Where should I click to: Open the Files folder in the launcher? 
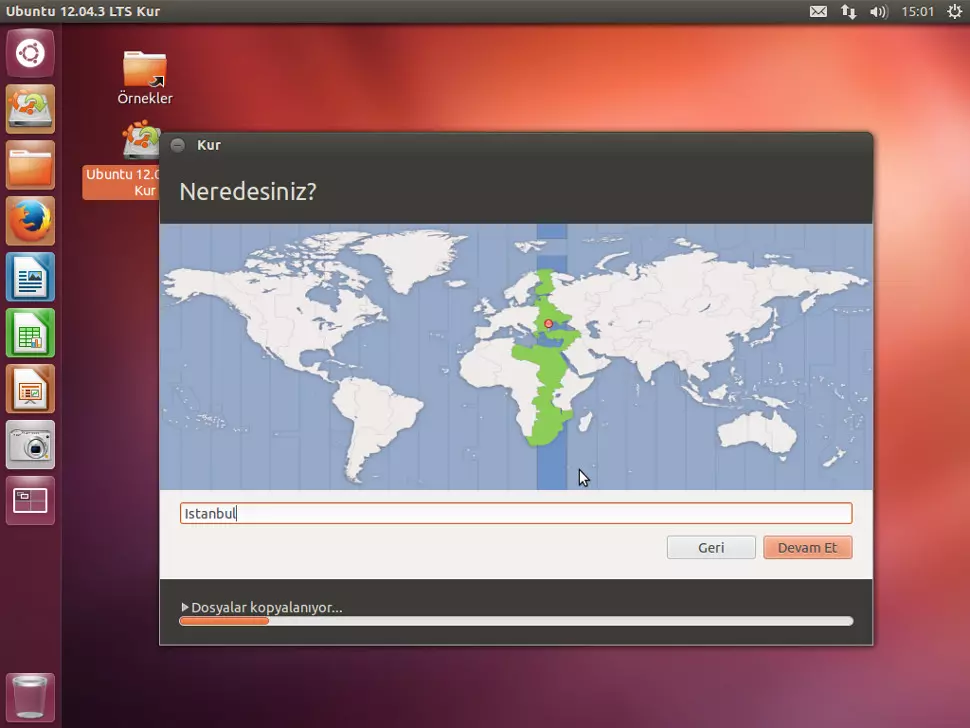(30, 165)
